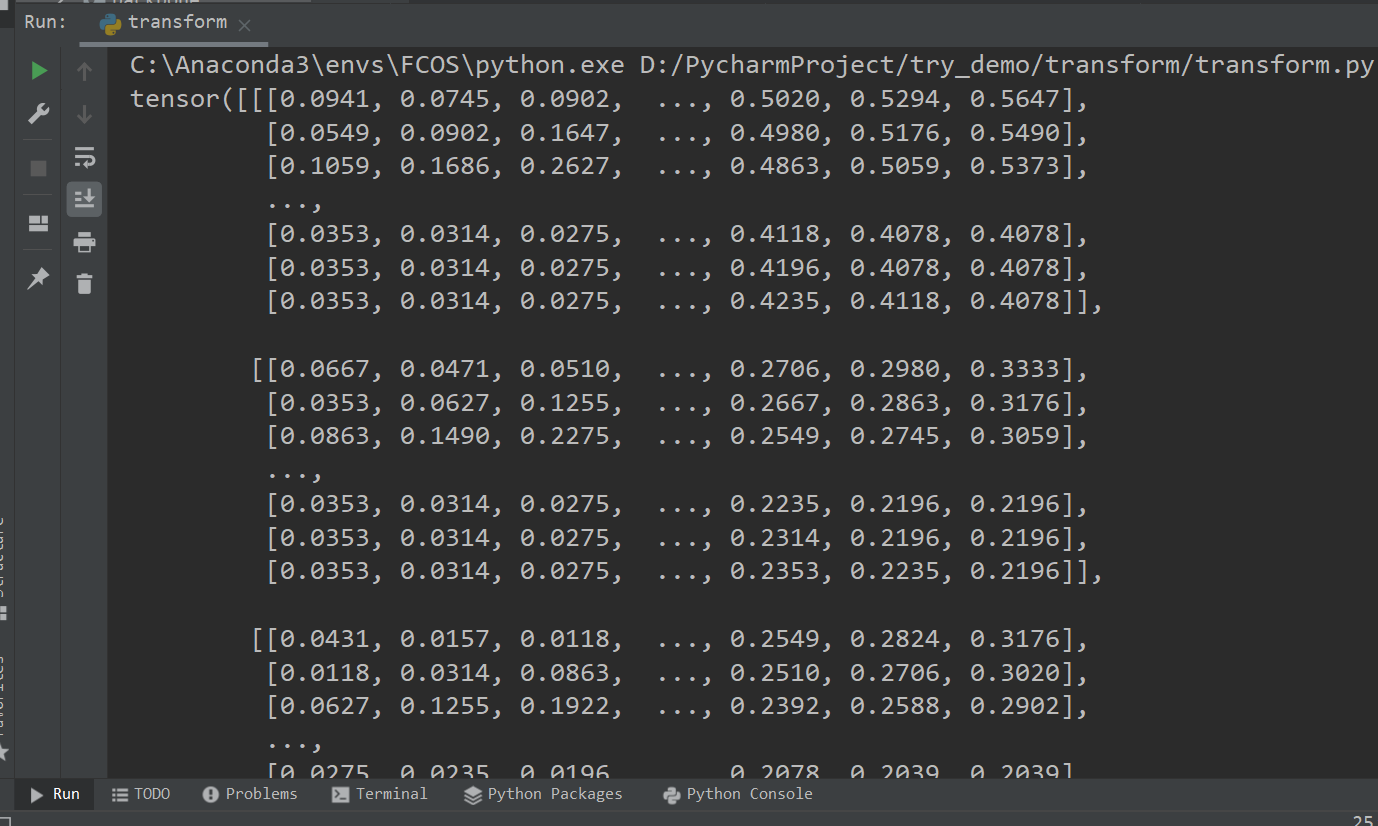Click the Down the Stack Trace arrow
The image size is (1378, 826).
click(84, 114)
